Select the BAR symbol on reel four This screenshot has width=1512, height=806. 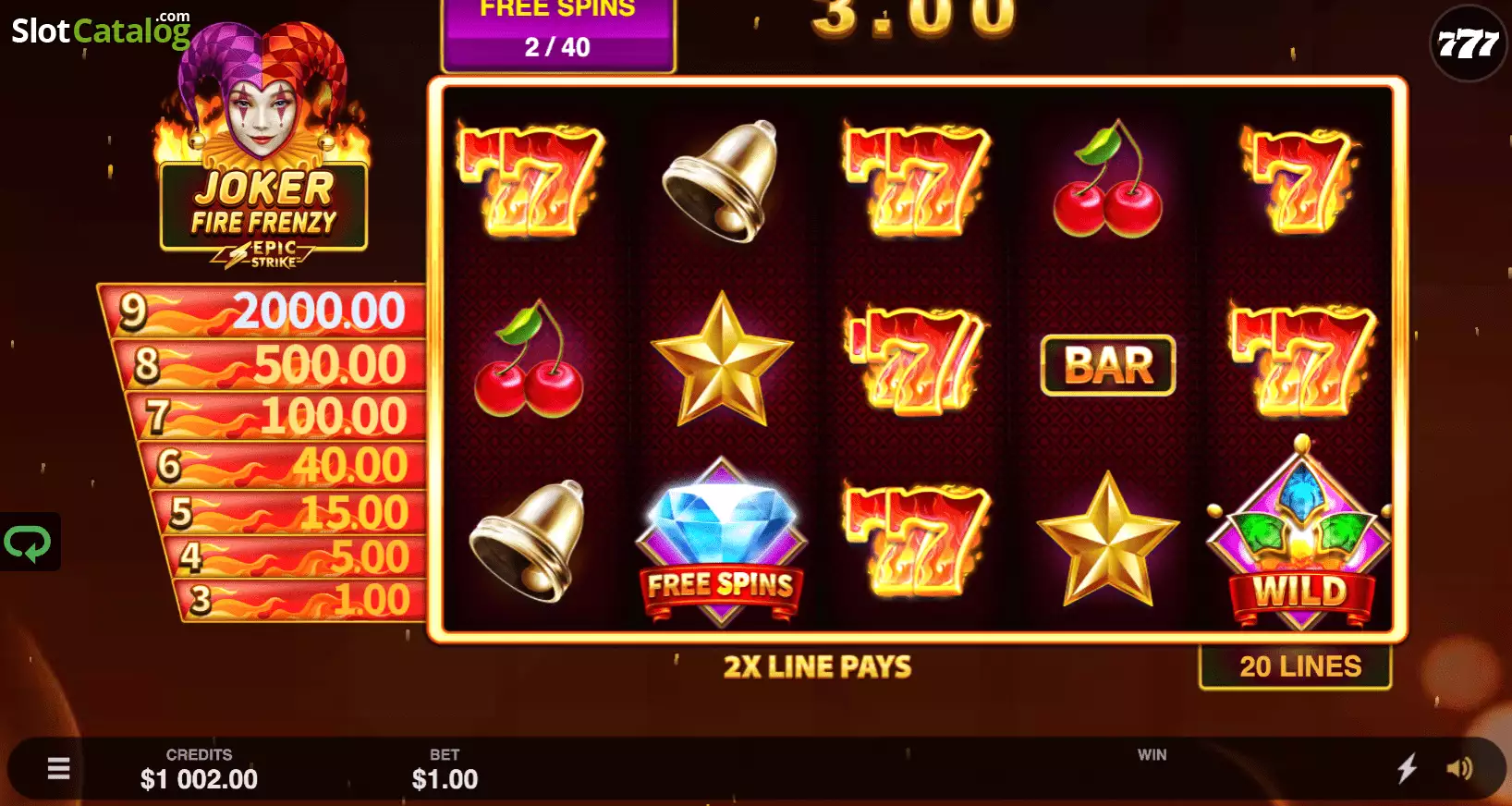point(1108,365)
